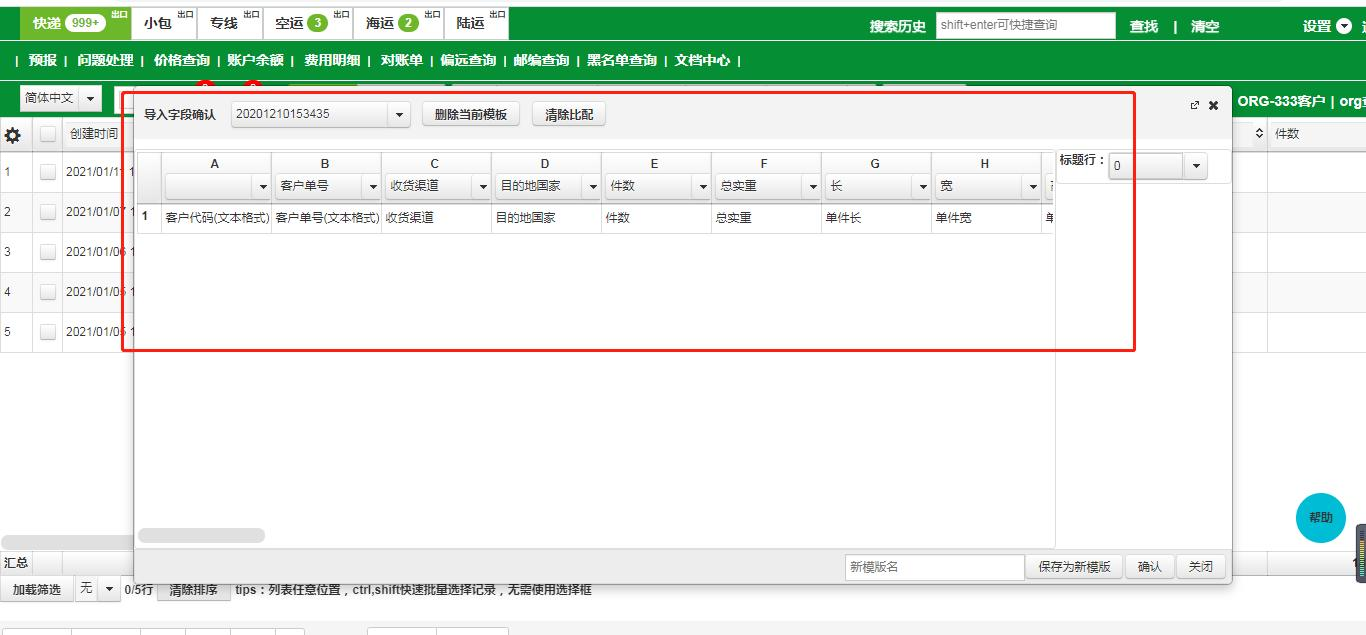Expand the 长 column G dropdown
This screenshot has width=1366, height=635.
923,187
